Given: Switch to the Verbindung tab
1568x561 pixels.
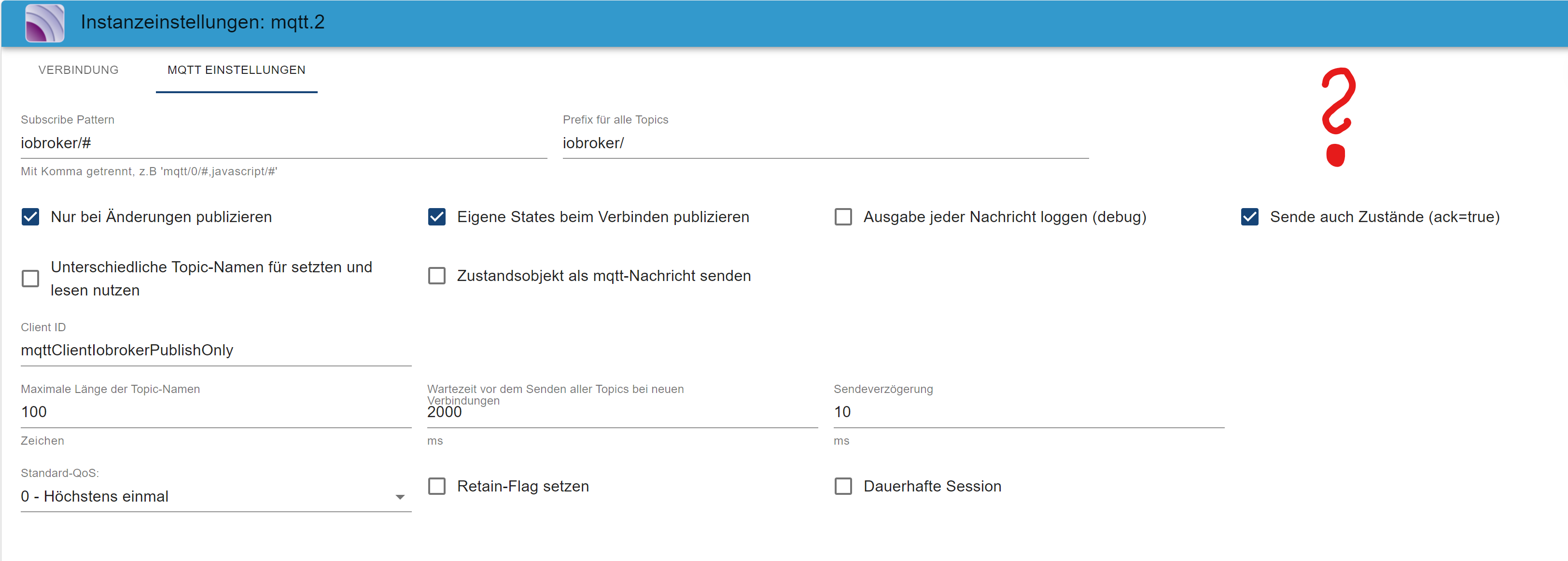Looking at the screenshot, I should (x=79, y=70).
